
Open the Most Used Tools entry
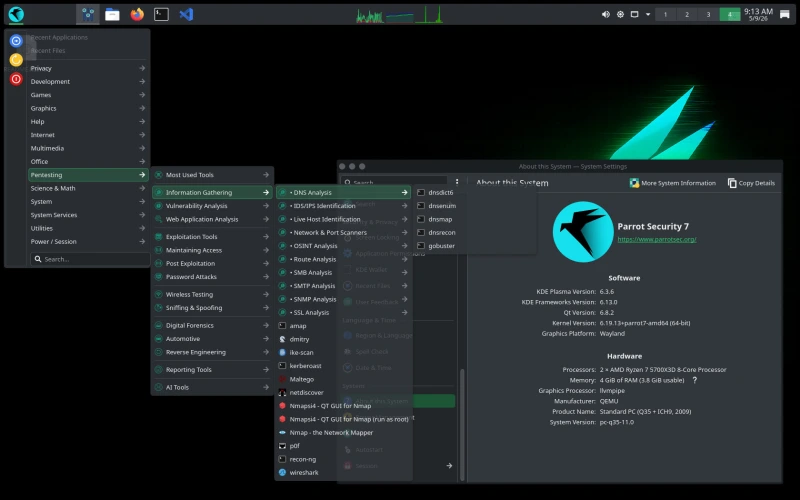tap(212, 174)
